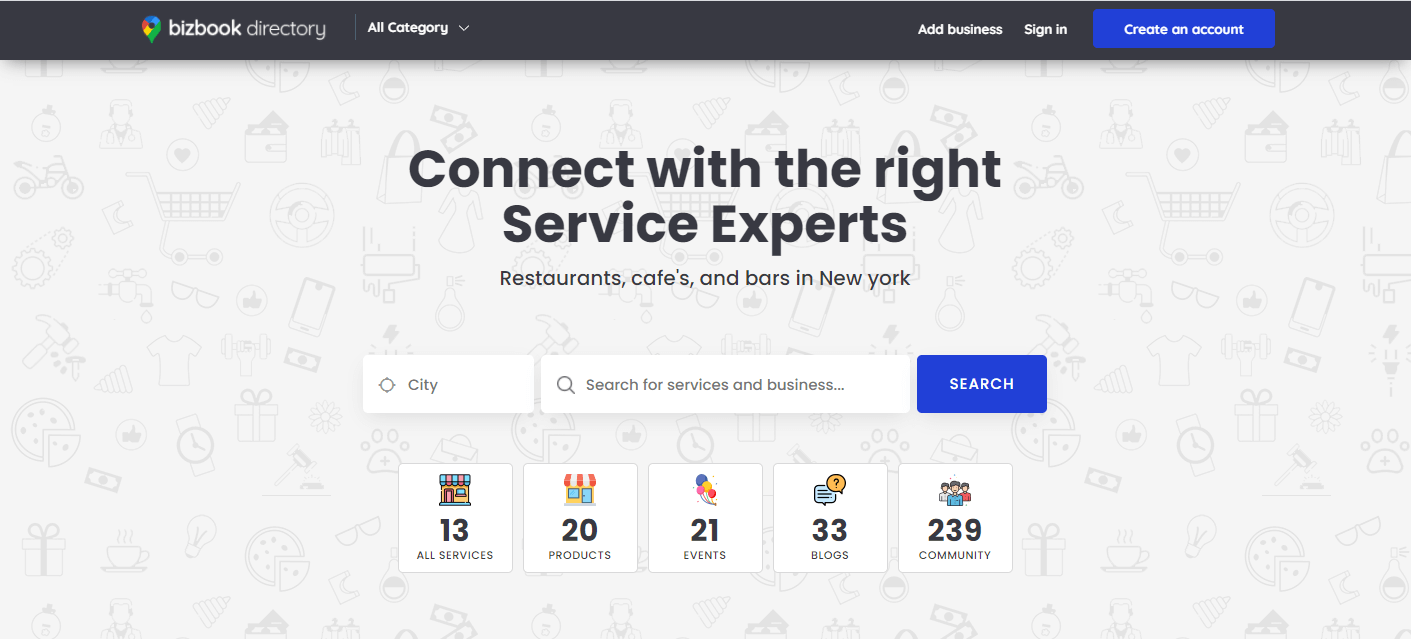Click the chevron next to All Category
The image size is (1411, 639).
coord(464,29)
